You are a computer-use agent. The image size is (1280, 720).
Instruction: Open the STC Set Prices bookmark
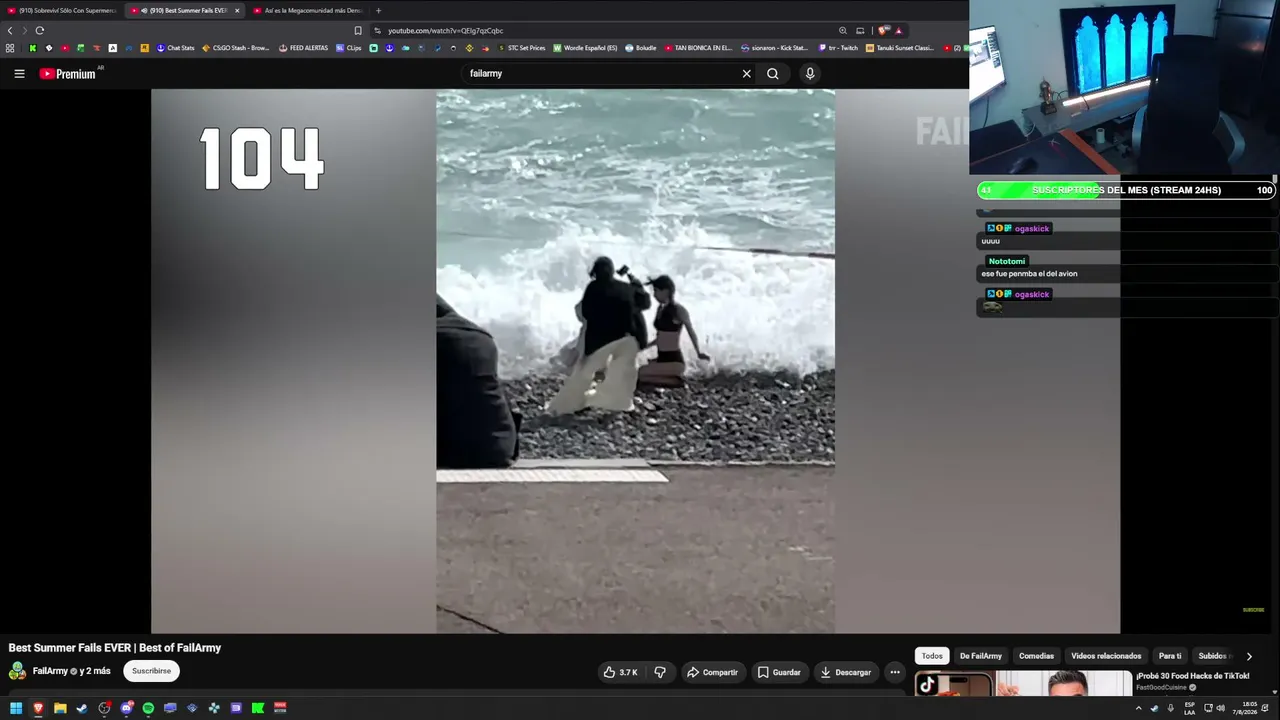pyautogui.click(x=521, y=48)
